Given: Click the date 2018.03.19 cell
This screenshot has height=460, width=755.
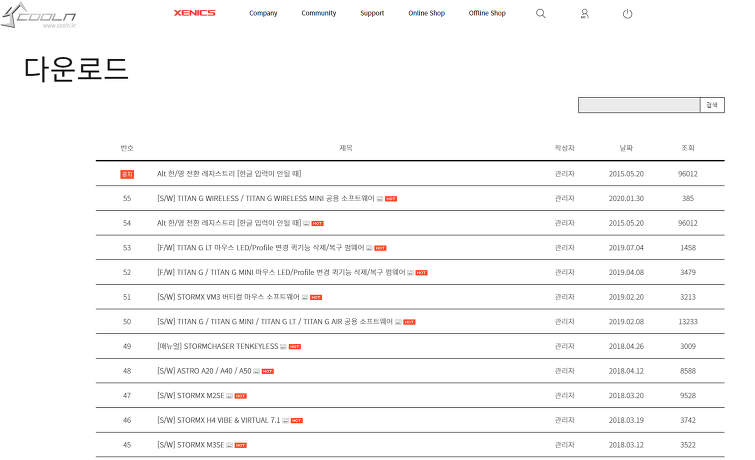Looking at the screenshot, I should (626, 420).
